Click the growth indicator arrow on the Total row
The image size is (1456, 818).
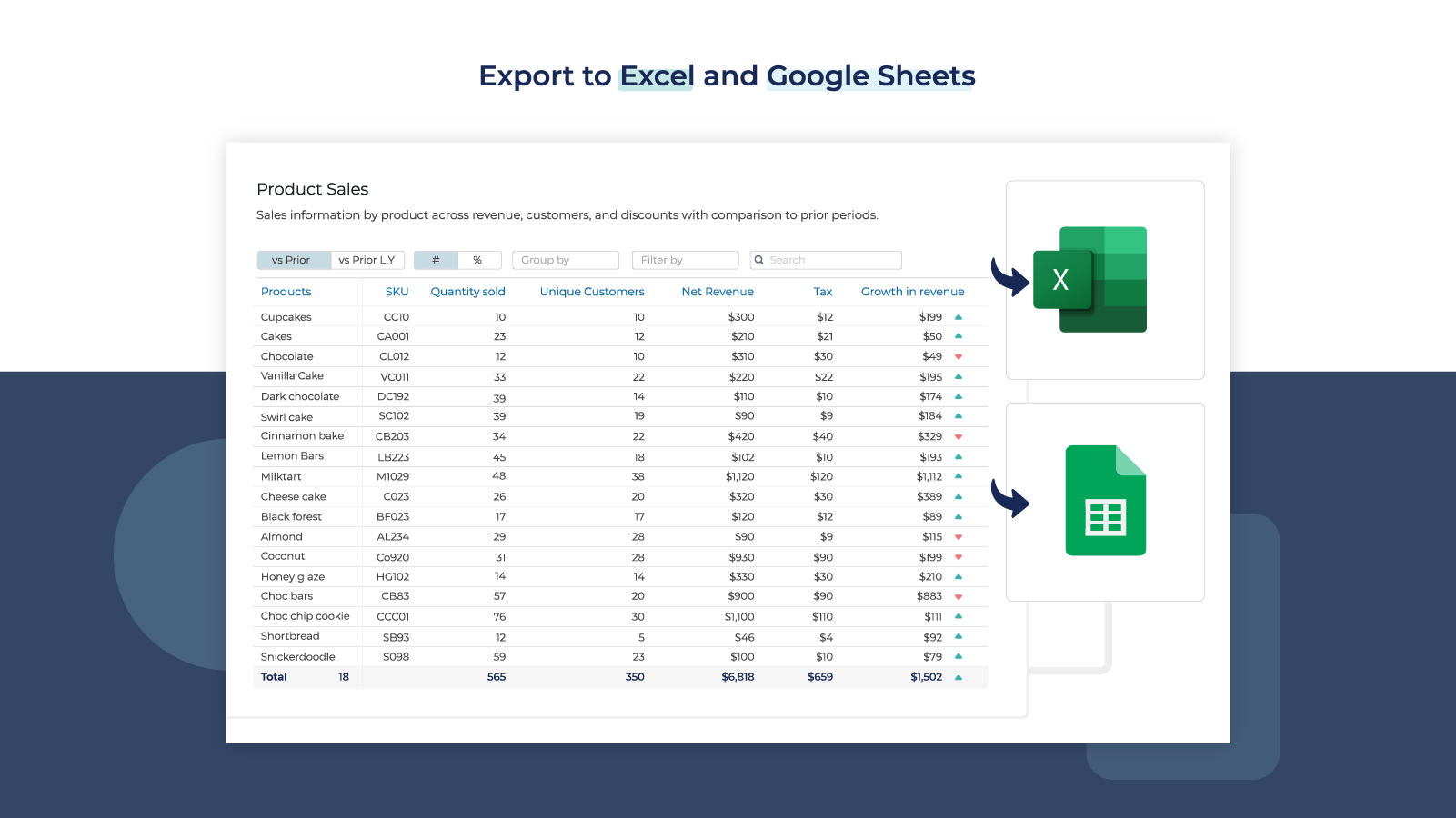pos(959,676)
